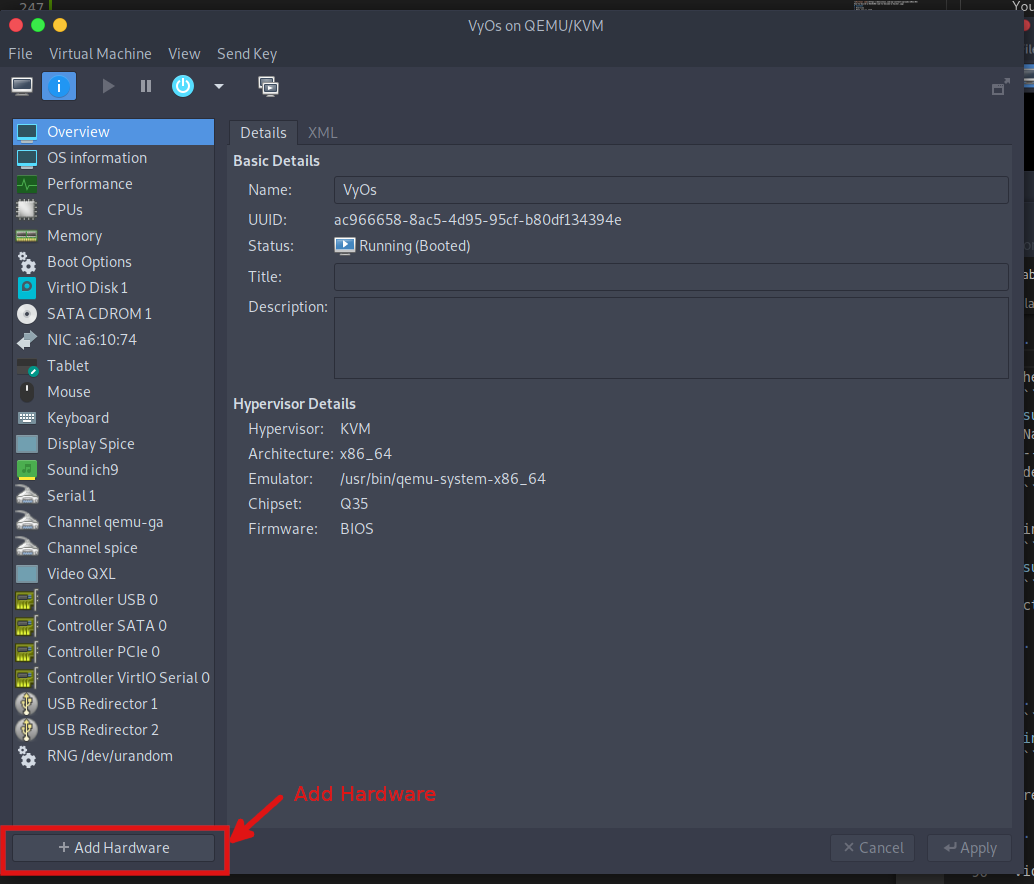This screenshot has height=884, width=1034.
Task: Click the emulator path /usr/bin/qemu-system-x86_64
Action: (x=442, y=479)
